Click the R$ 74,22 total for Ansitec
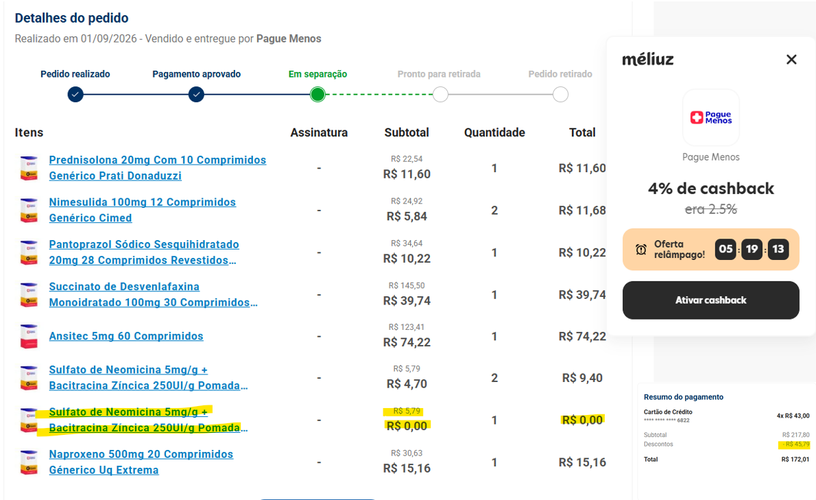816x500 pixels. (582, 337)
